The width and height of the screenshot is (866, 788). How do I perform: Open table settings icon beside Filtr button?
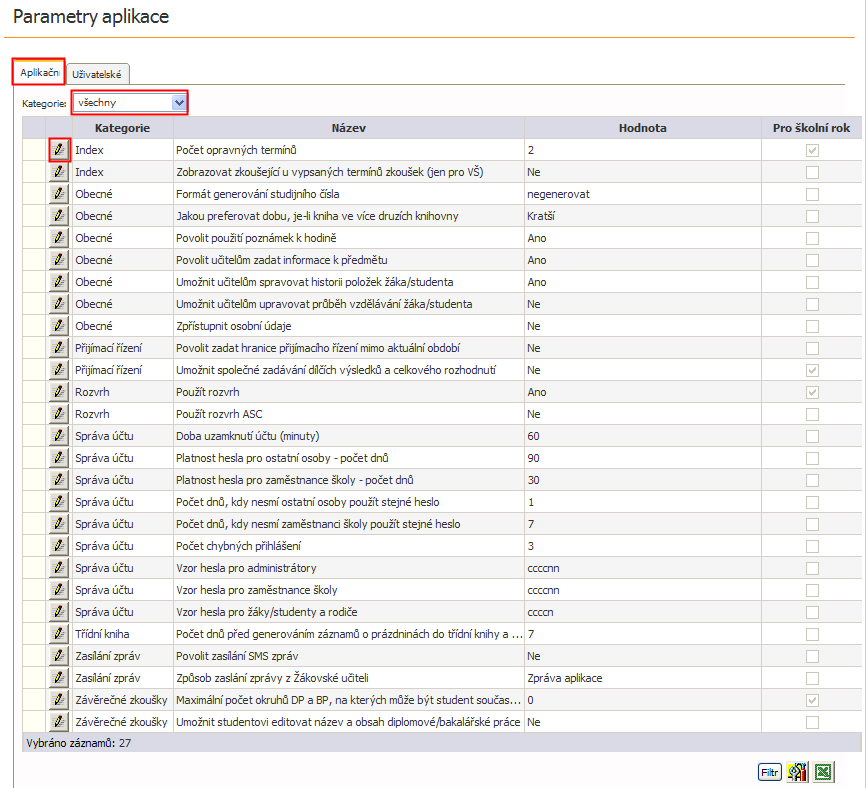798,771
